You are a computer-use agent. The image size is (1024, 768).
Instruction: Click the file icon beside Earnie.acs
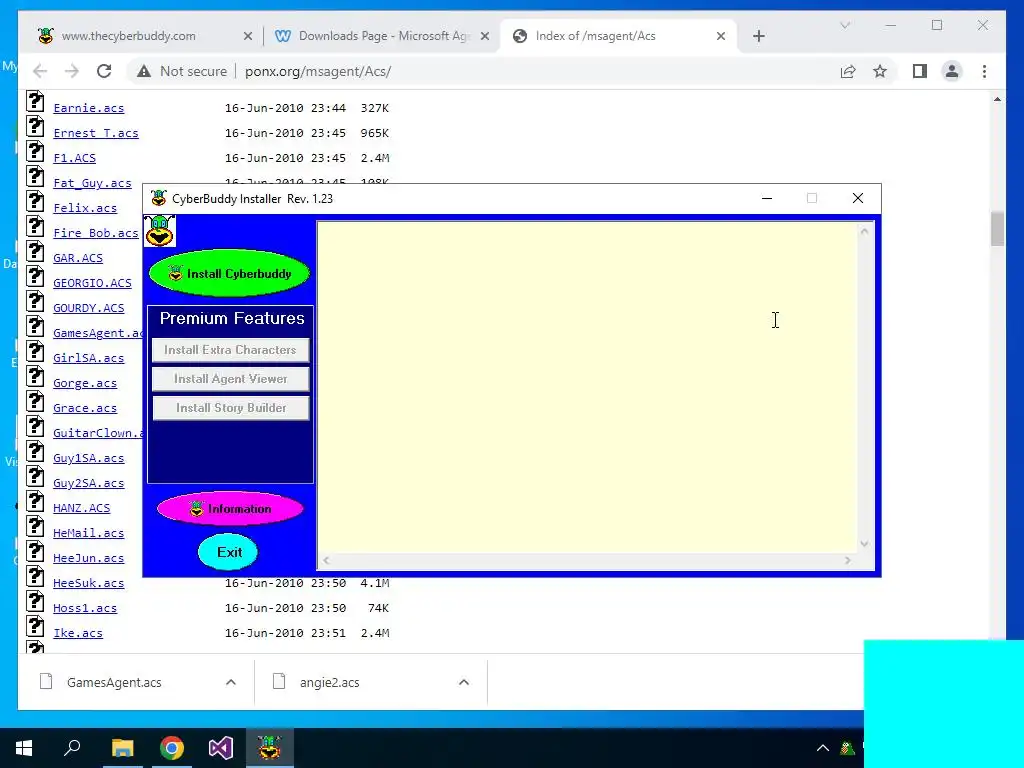(35, 103)
